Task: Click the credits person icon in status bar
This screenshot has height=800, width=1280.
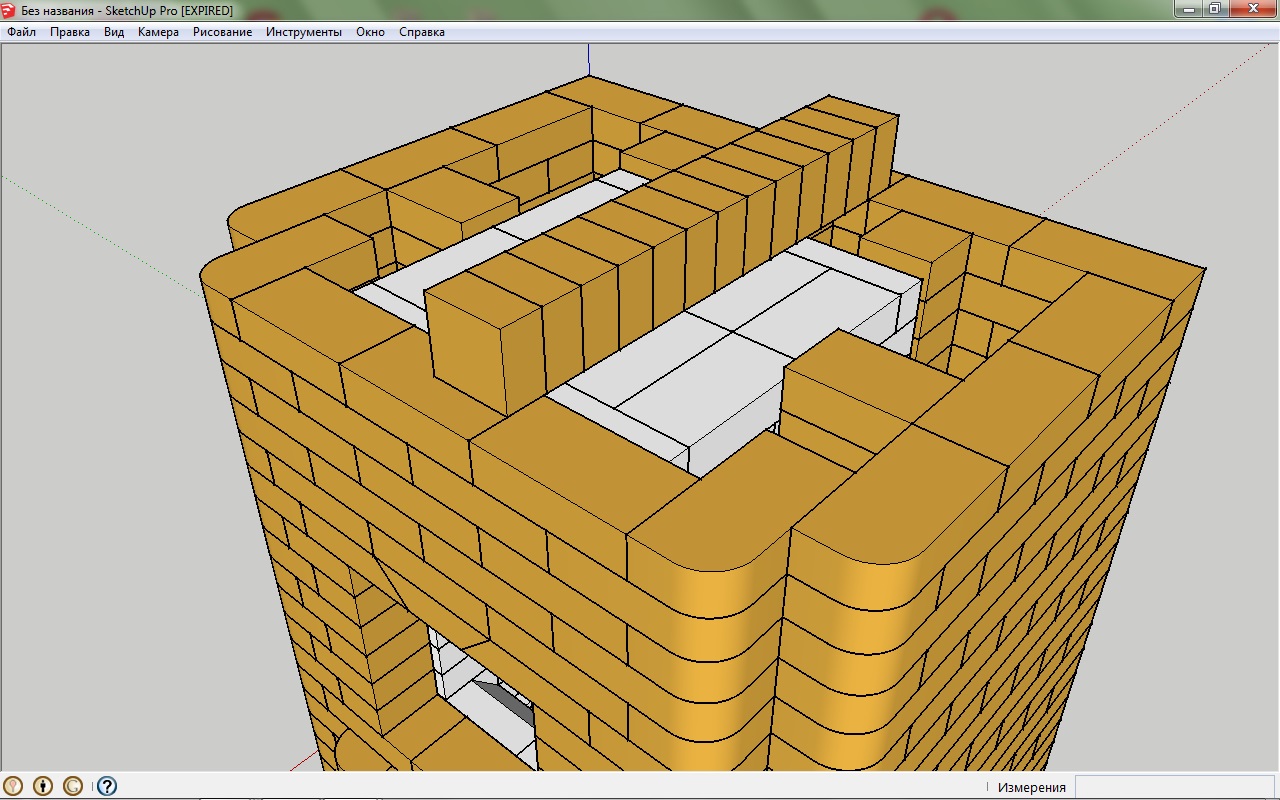Action: [43, 786]
